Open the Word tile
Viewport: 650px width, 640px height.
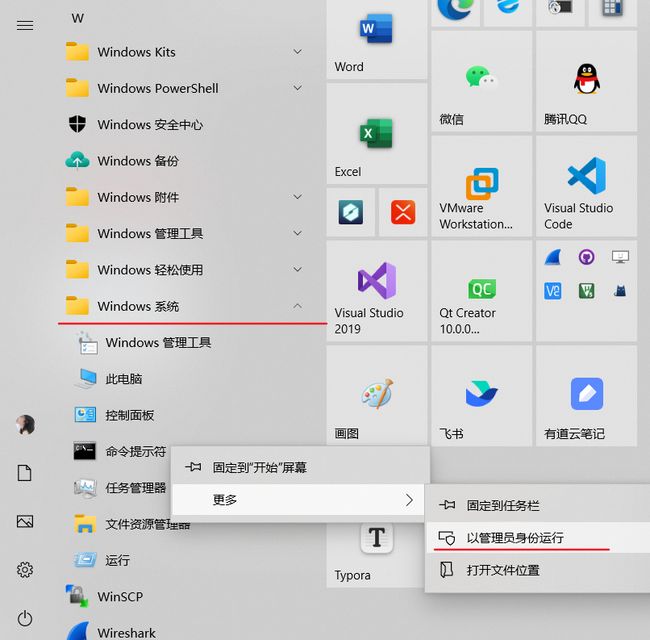coord(376,39)
